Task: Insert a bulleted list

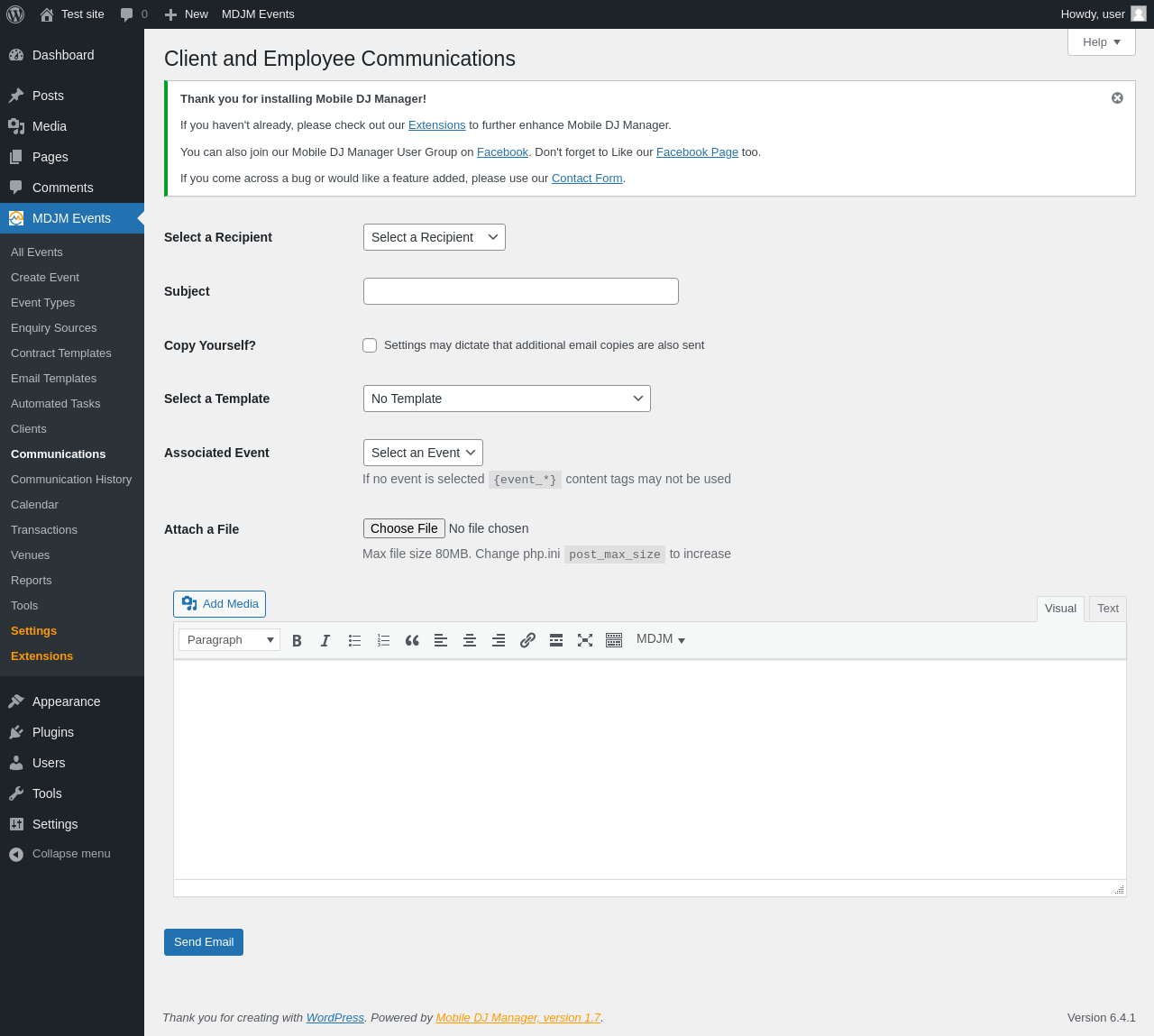Action: pos(354,640)
